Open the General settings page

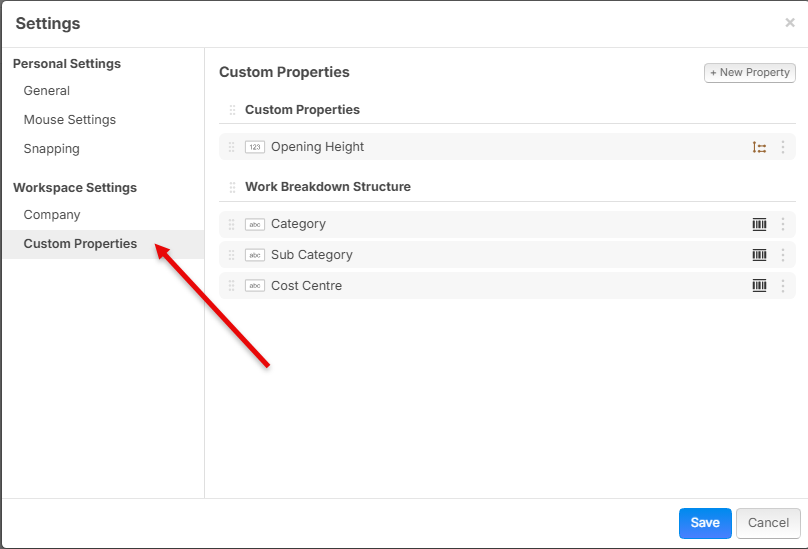tap(46, 91)
